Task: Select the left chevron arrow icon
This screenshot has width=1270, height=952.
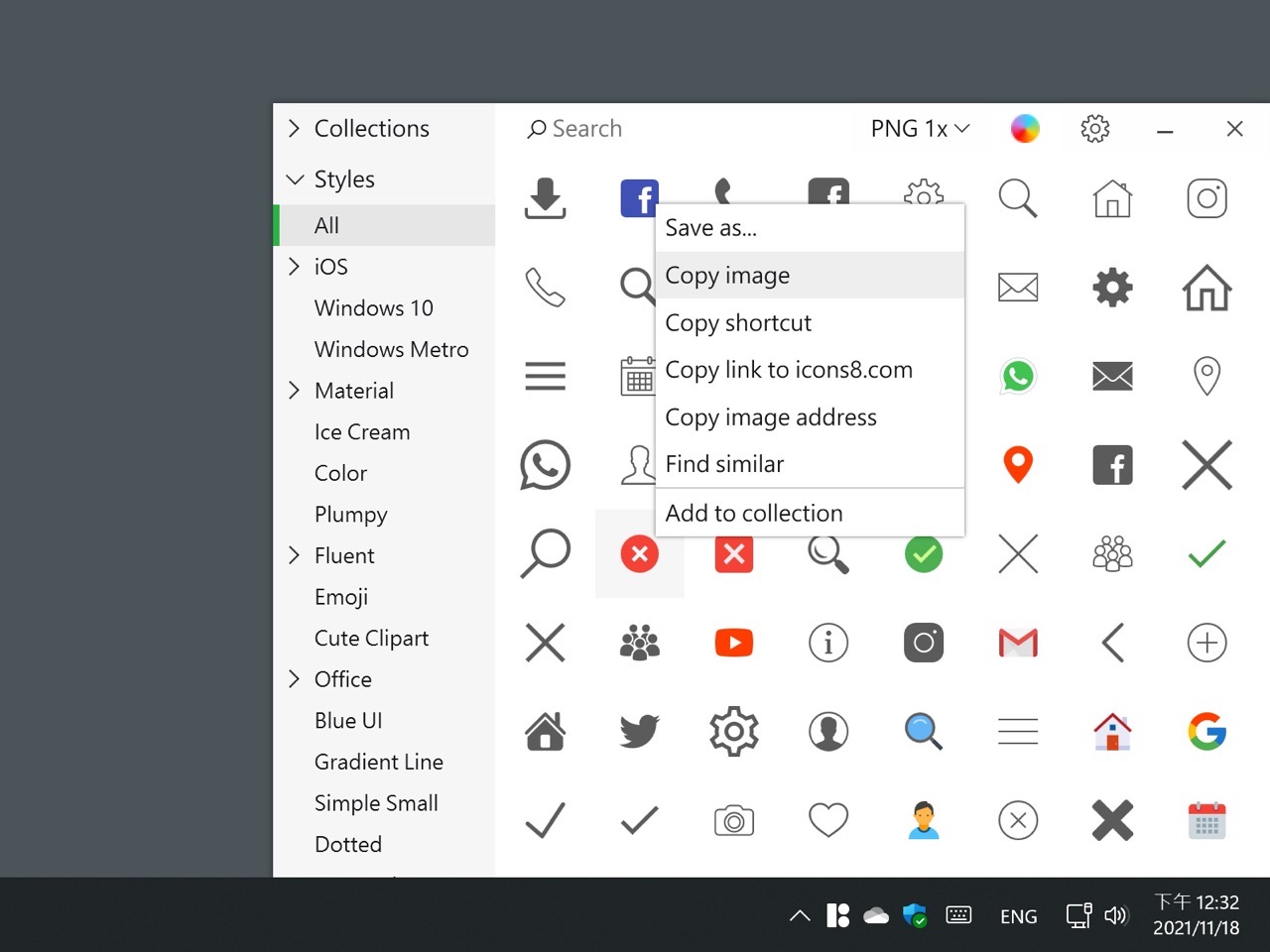Action: tap(1112, 643)
